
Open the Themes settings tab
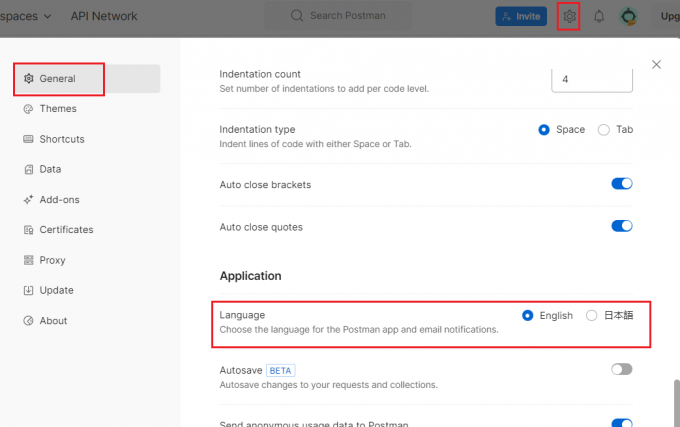(58, 109)
